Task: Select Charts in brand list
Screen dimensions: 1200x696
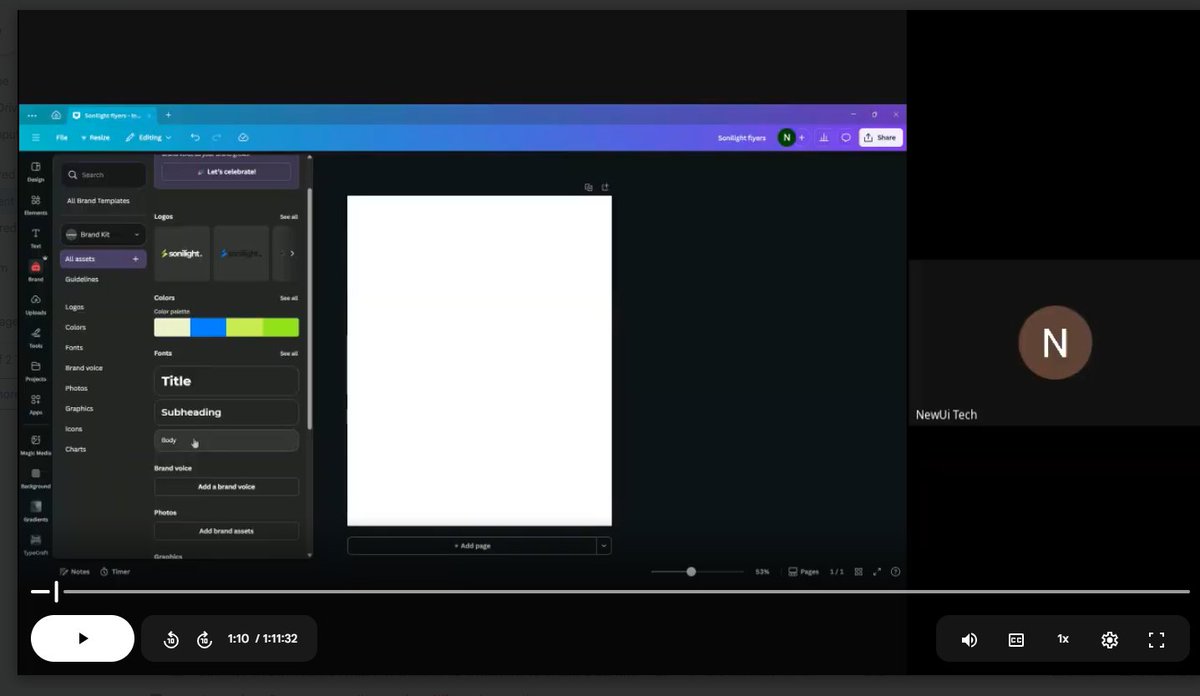Action: point(76,449)
